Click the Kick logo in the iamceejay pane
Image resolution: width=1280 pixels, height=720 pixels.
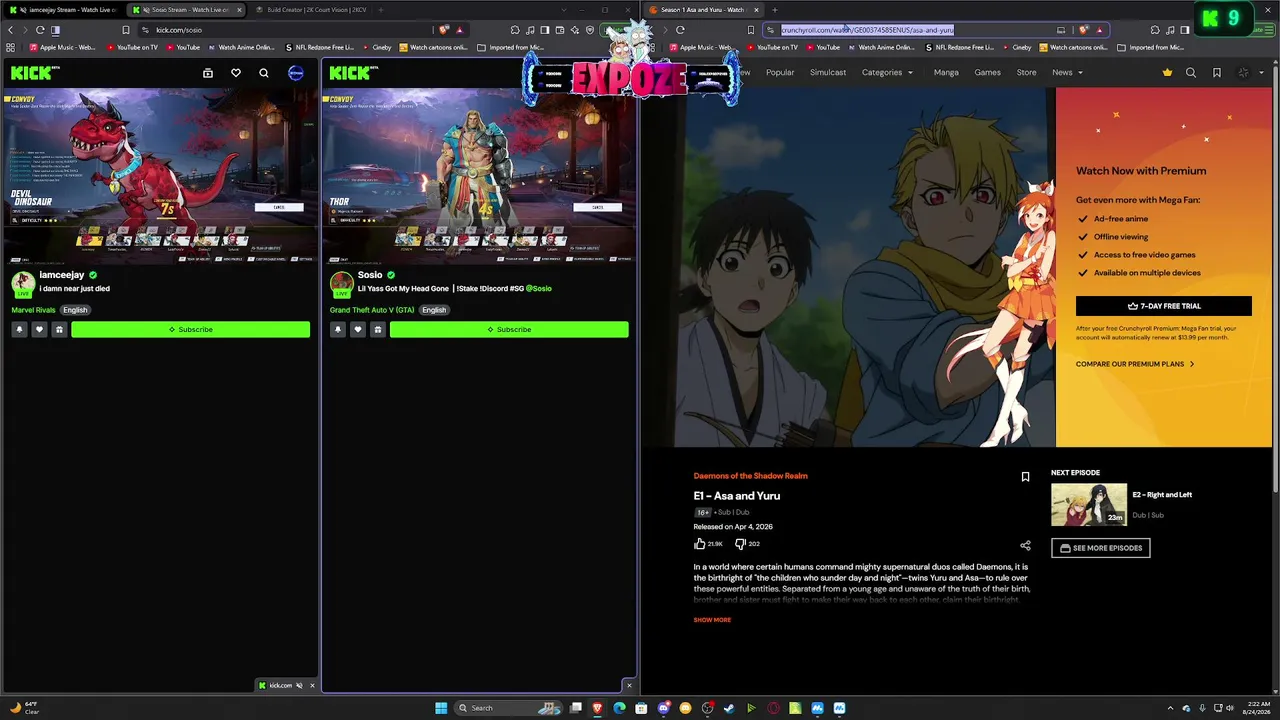click(35, 72)
